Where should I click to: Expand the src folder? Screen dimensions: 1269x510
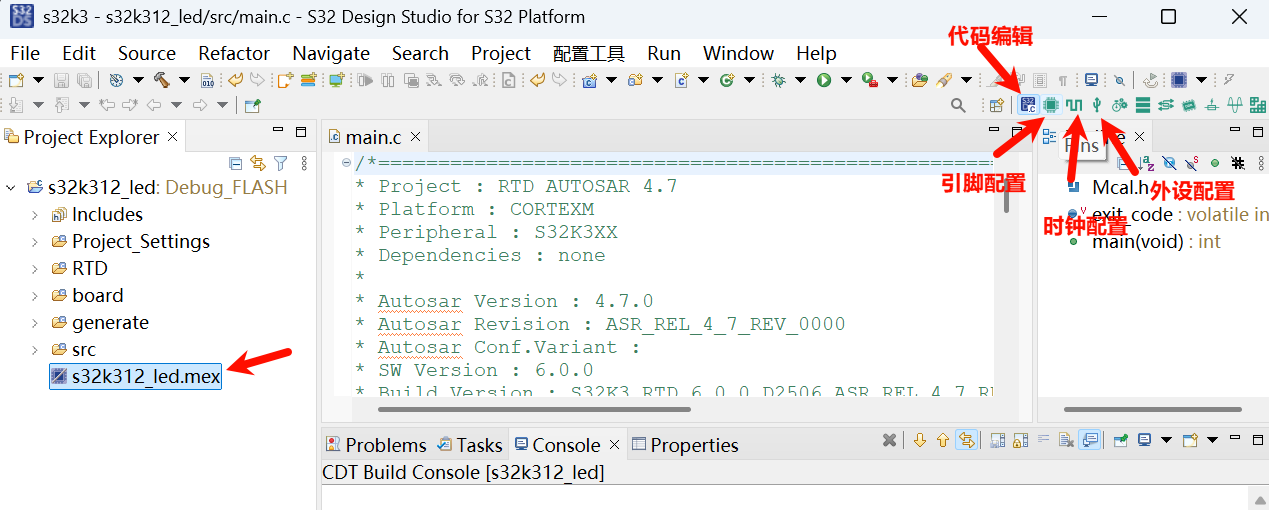(34, 349)
